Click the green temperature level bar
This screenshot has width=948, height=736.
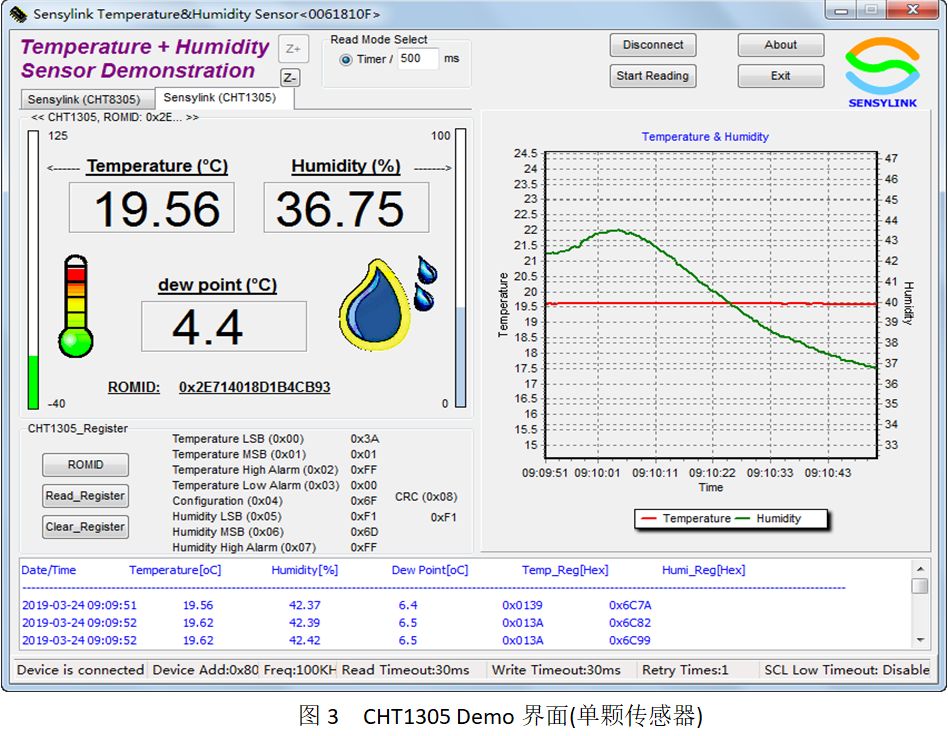tap(33, 382)
